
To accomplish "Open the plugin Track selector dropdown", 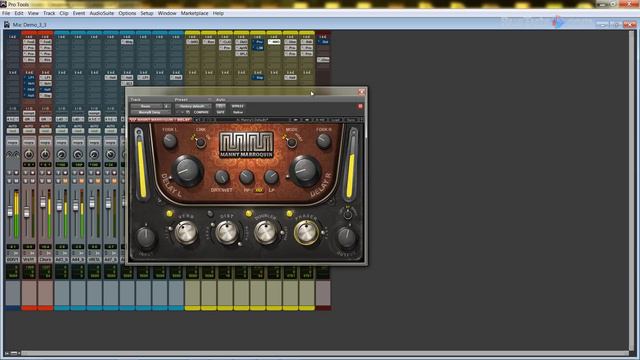I will [x=147, y=106].
